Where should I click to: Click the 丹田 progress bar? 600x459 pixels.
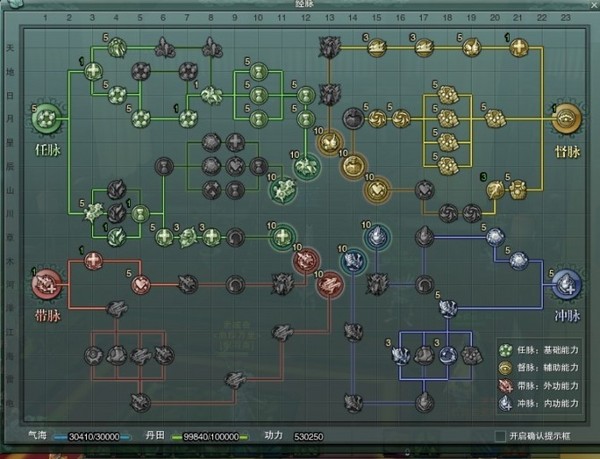[x=211, y=437]
